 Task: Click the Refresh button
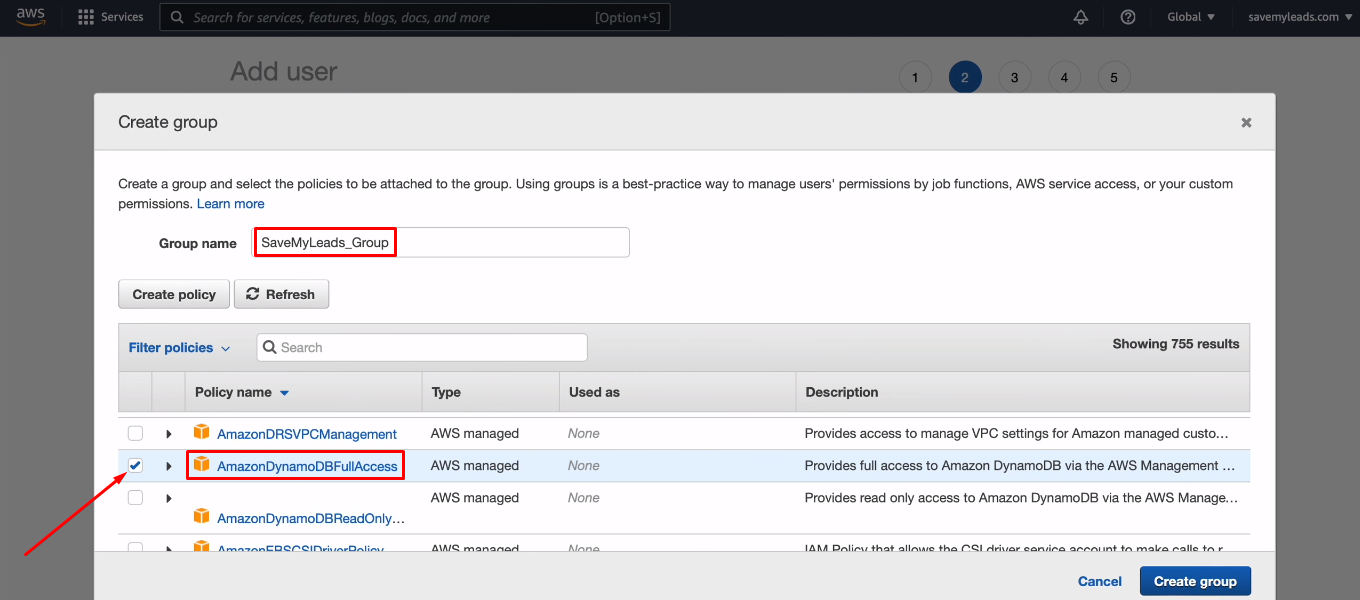(281, 294)
